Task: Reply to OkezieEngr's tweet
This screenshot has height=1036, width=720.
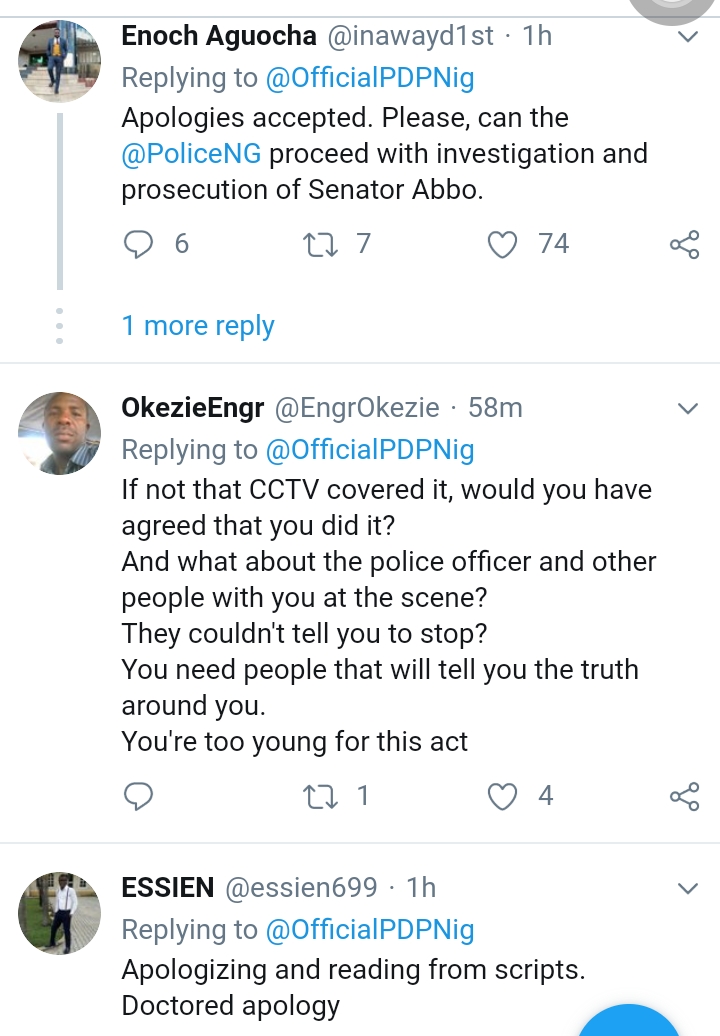Action: (139, 796)
